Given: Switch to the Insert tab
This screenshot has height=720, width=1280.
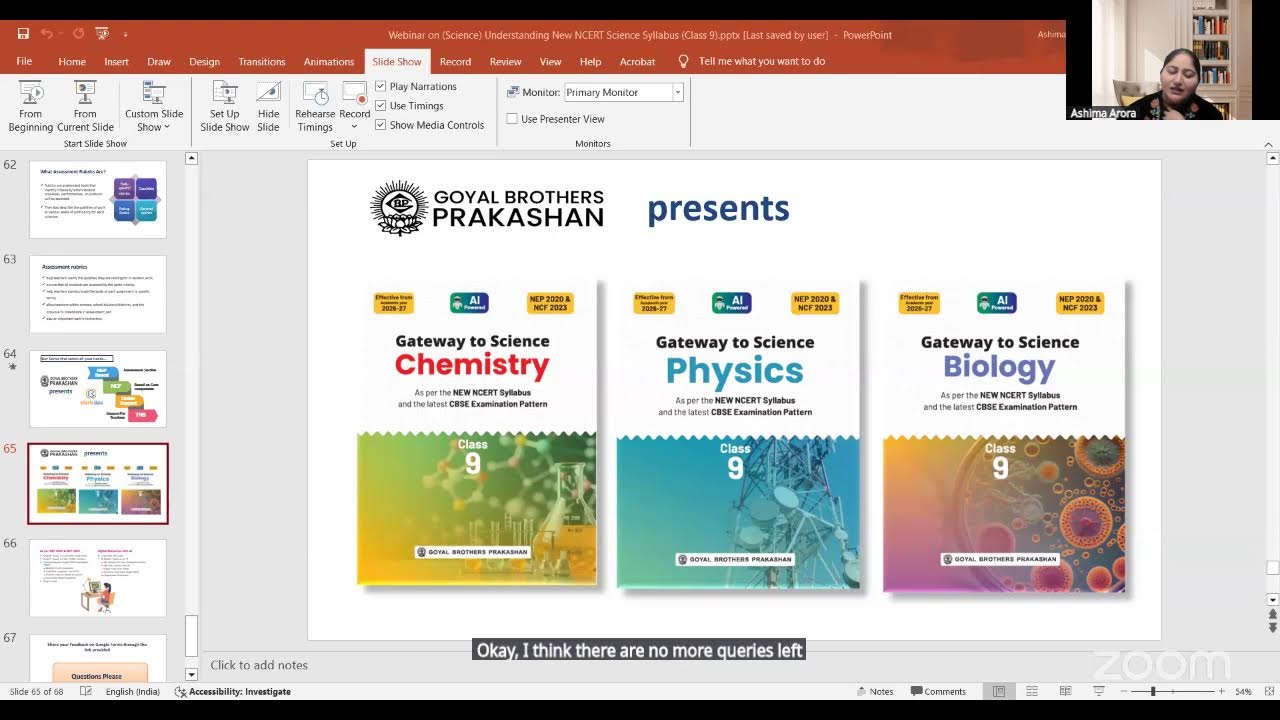Looking at the screenshot, I should (116, 61).
